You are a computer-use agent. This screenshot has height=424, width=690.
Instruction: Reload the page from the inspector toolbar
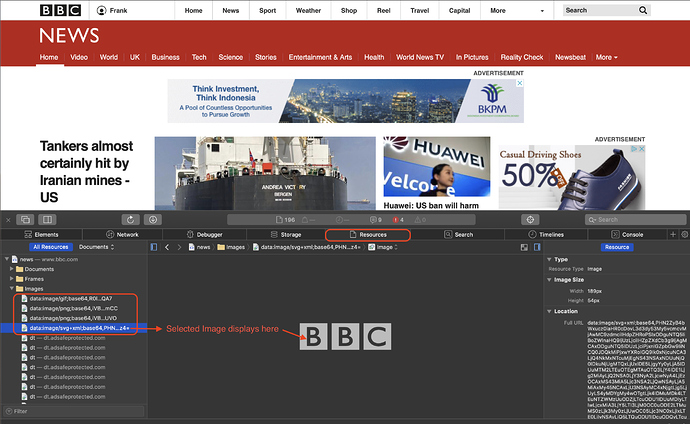(x=130, y=219)
